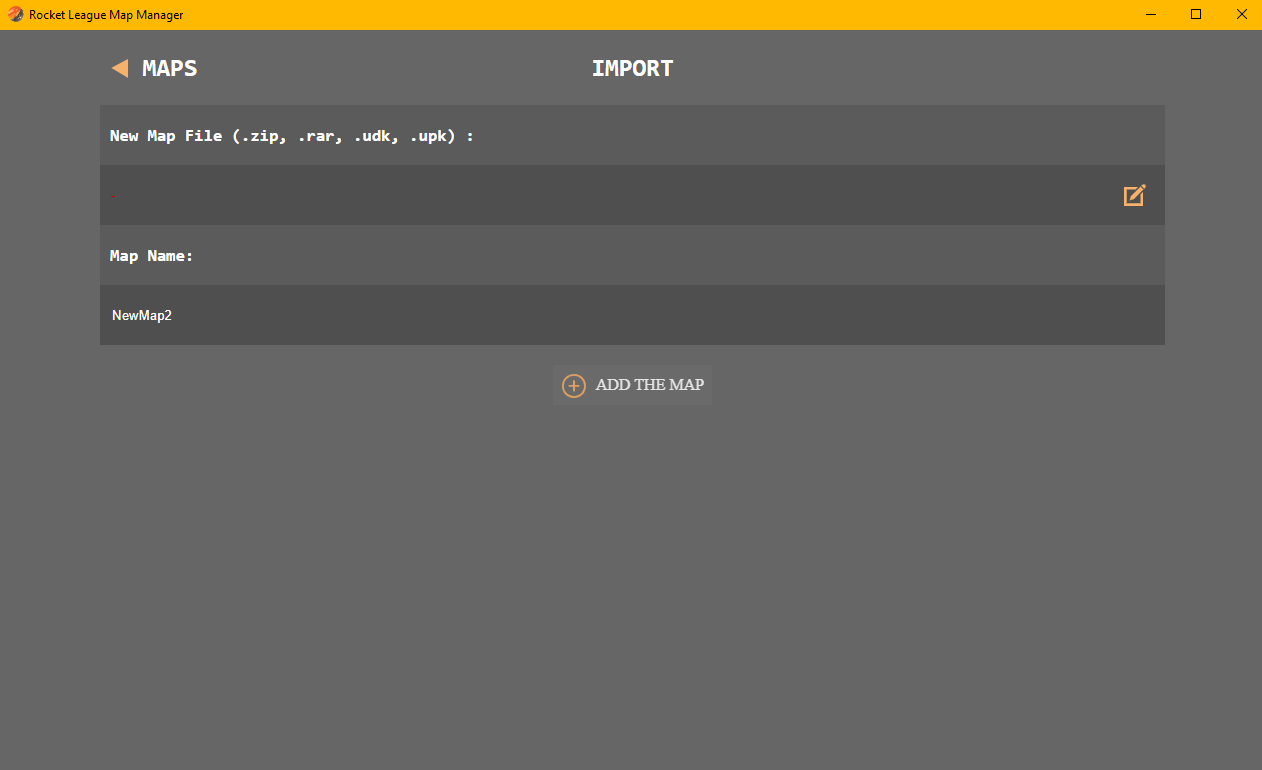Click the 'New Map File (.zip, .rar, .udk, .upk) :' label
1262x770 pixels.
(x=292, y=135)
